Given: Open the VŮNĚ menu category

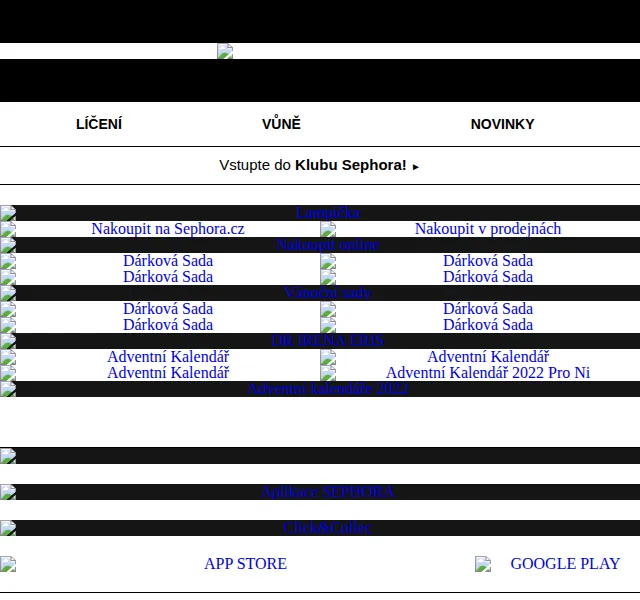Looking at the screenshot, I should pos(281,124).
